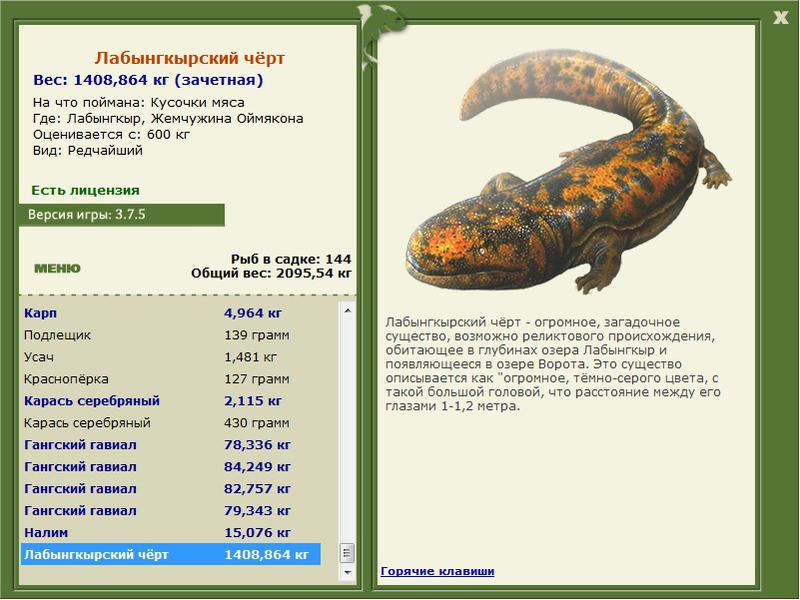Select the Карп 4,964 кг row

click(172, 313)
